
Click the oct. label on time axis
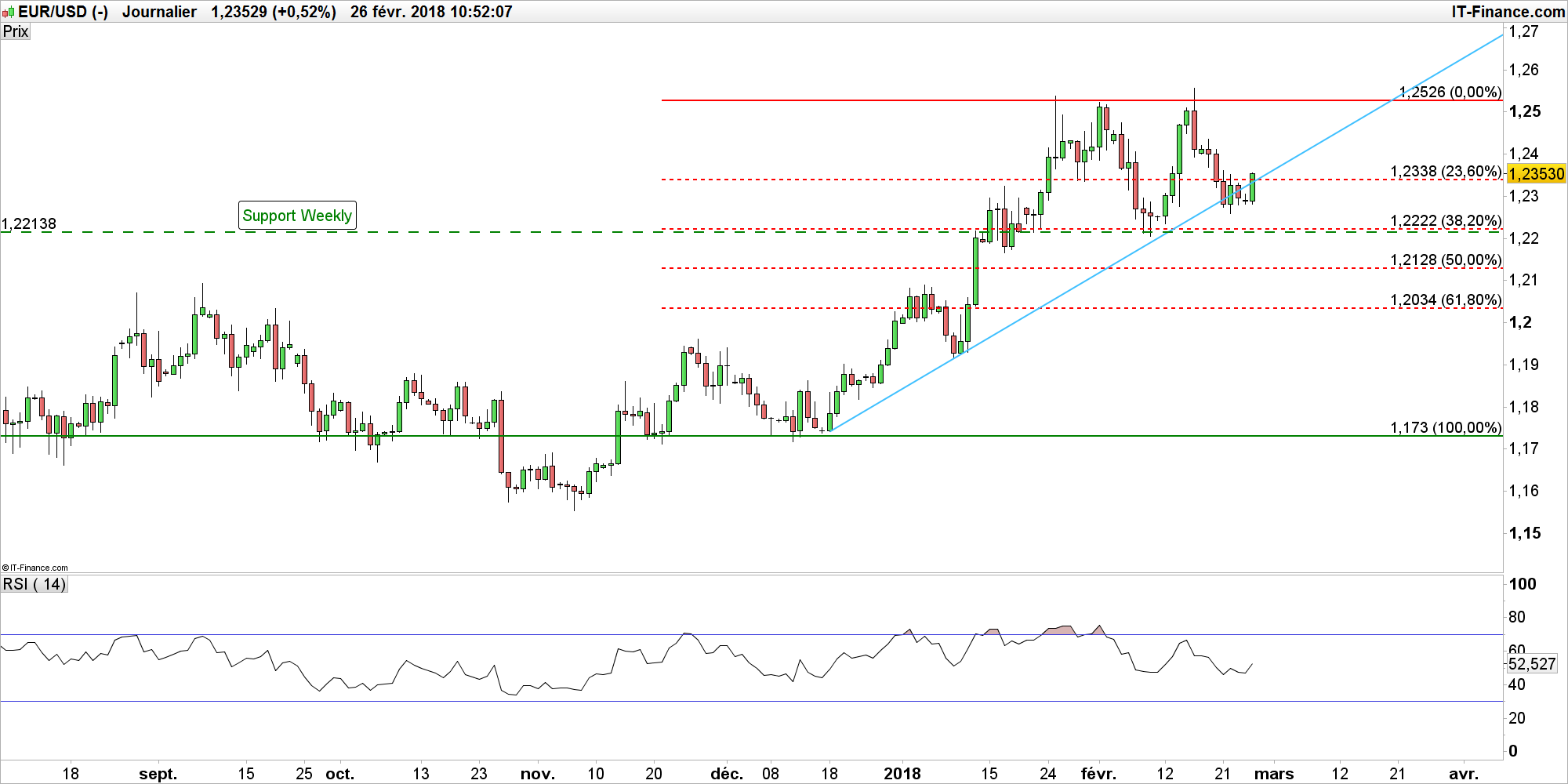339,774
